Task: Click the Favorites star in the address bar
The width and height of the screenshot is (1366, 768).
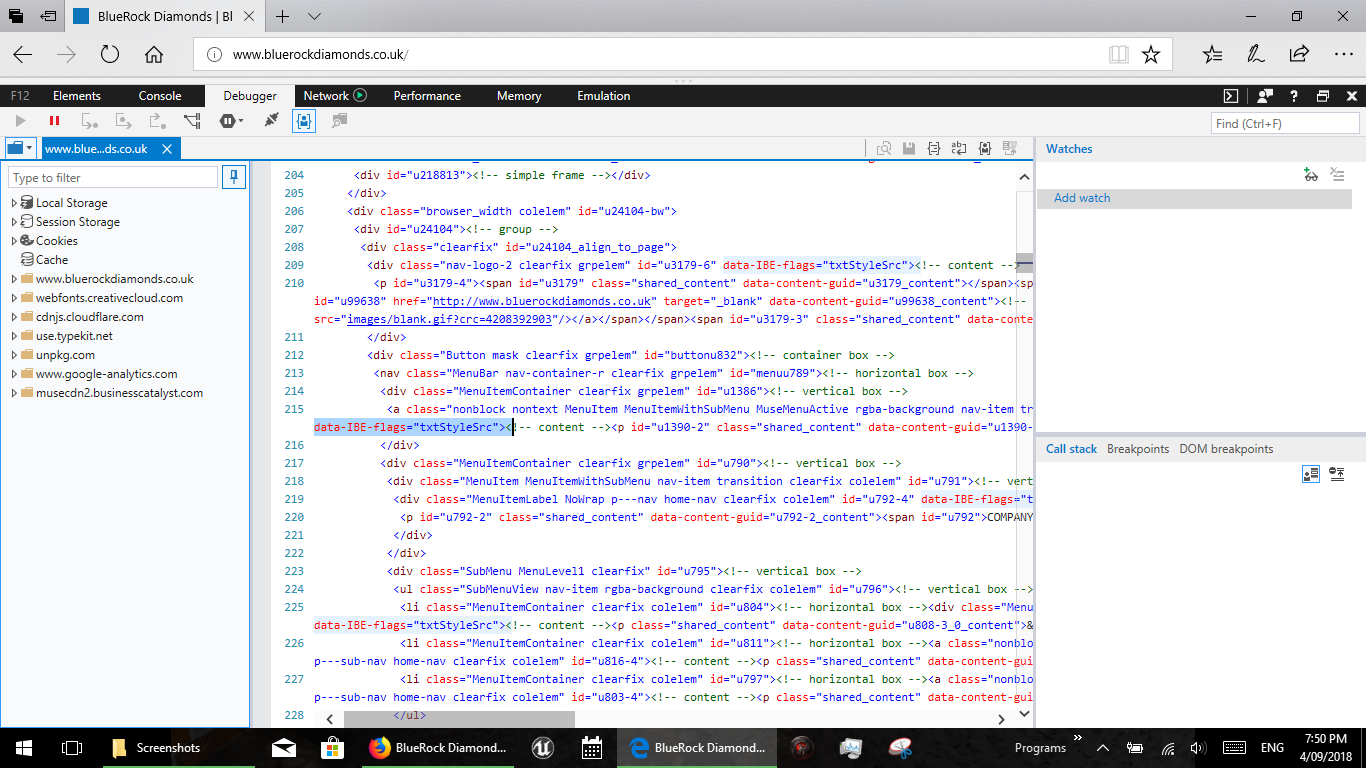Action: (x=1151, y=54)
